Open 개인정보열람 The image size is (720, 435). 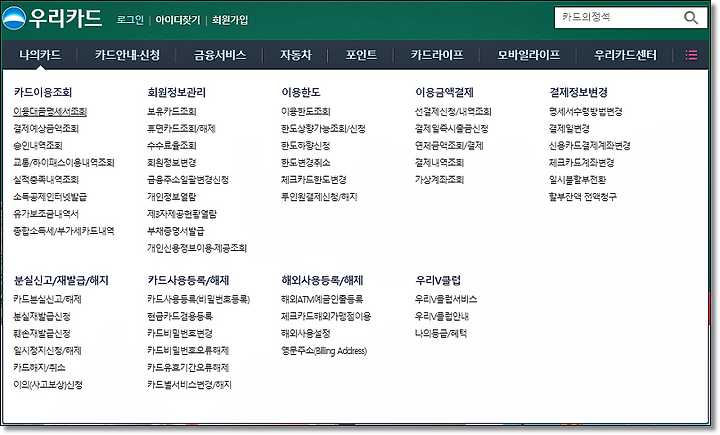coord(172,197)
